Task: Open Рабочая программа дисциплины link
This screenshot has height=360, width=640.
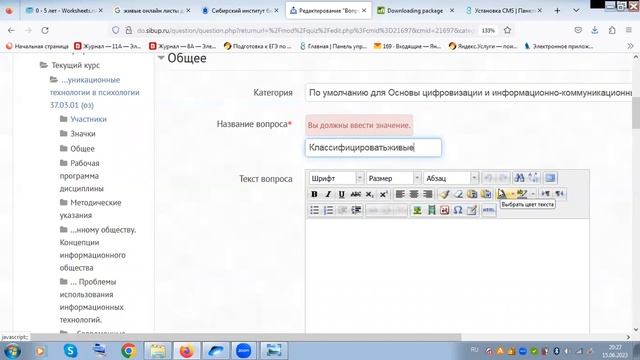Action: coord(82,176)
